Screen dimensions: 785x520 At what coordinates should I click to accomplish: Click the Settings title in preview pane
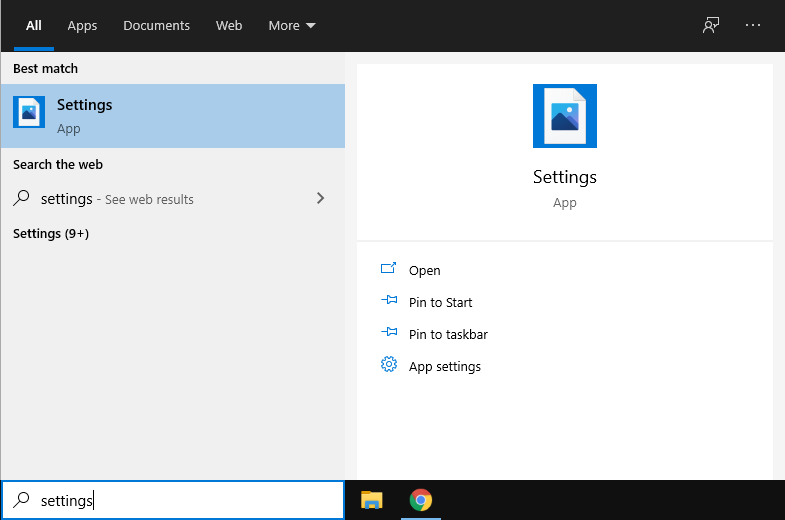click(565, 178)
